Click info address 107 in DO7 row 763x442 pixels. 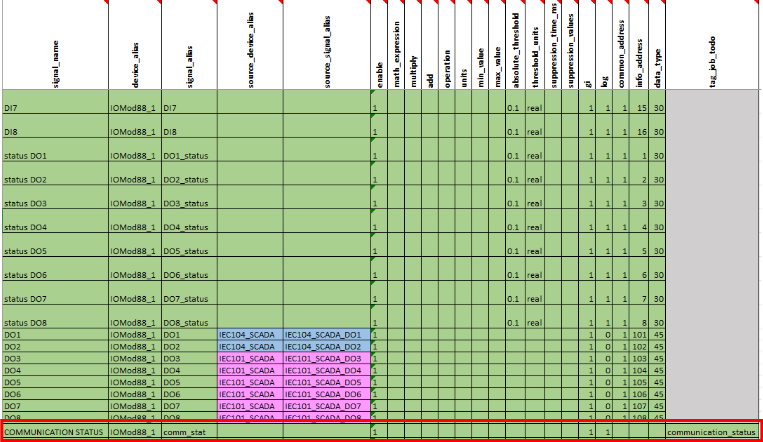[x=639, y=406]
